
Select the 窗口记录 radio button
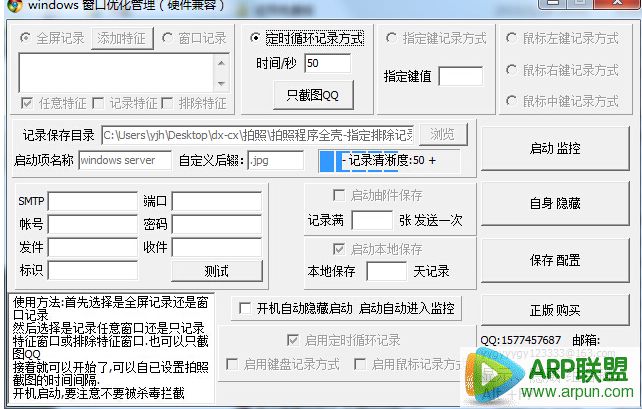[x=167, y=38]
